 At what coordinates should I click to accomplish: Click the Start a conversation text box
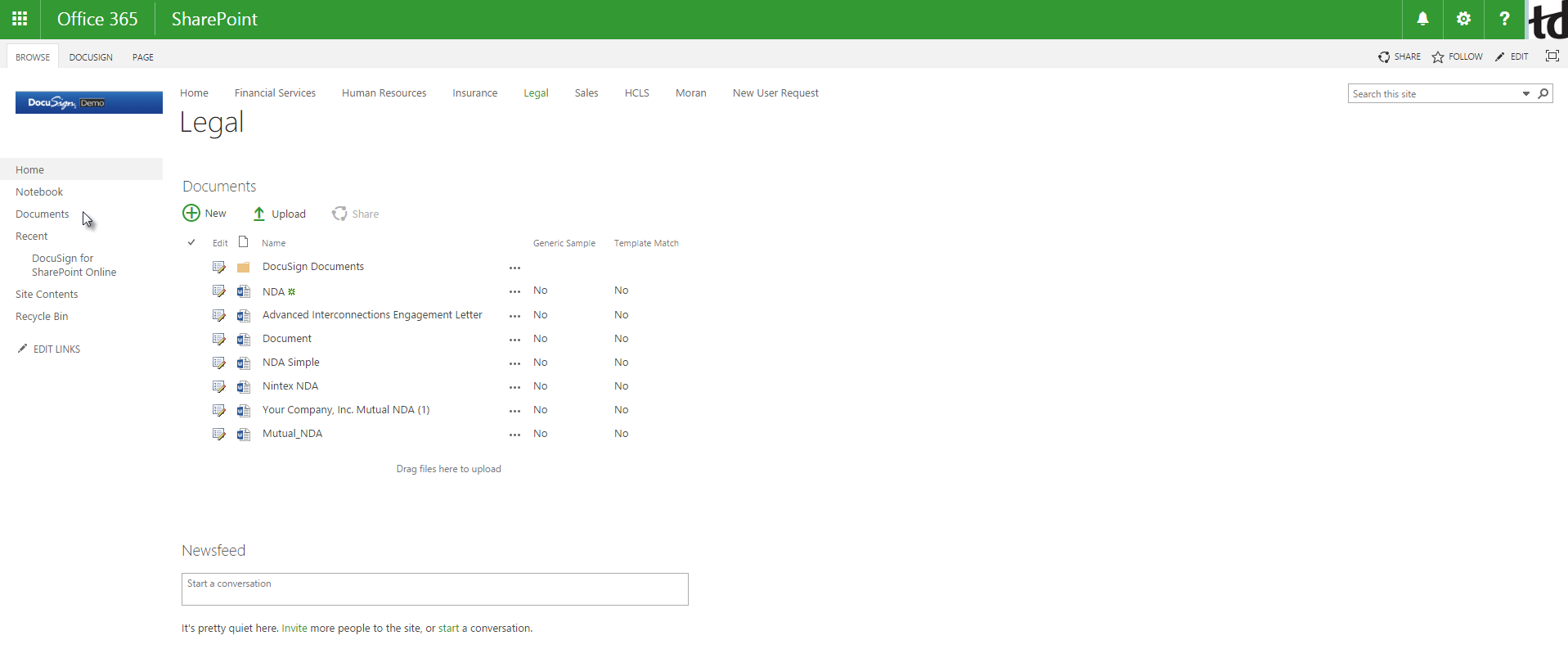[x=434, y=589]
